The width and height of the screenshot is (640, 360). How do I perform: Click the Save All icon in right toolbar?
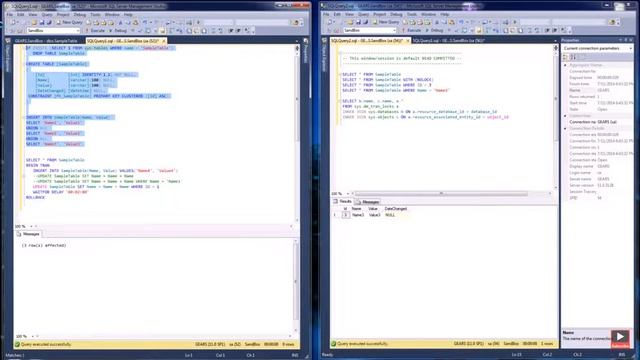[x=365, y=22]
